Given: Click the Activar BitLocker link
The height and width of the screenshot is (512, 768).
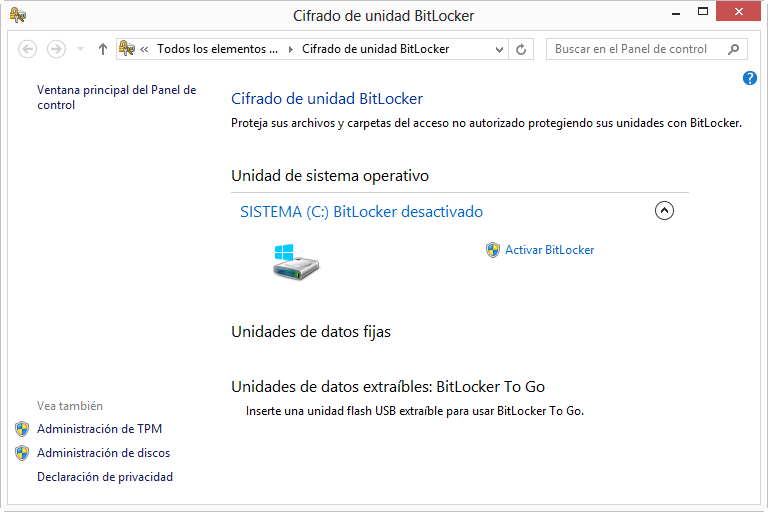Looking at the screenshot, I should click(x=549, y=250).
